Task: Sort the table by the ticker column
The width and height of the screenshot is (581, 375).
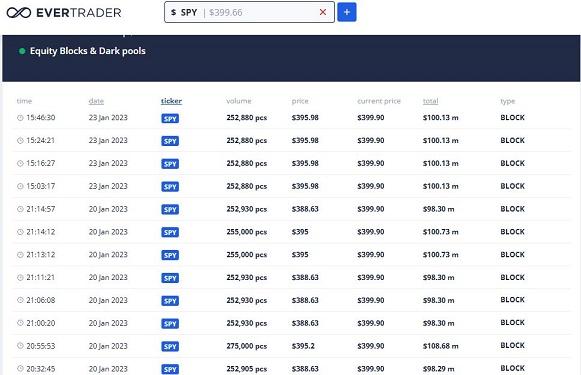Action: [x=171, y=101]
